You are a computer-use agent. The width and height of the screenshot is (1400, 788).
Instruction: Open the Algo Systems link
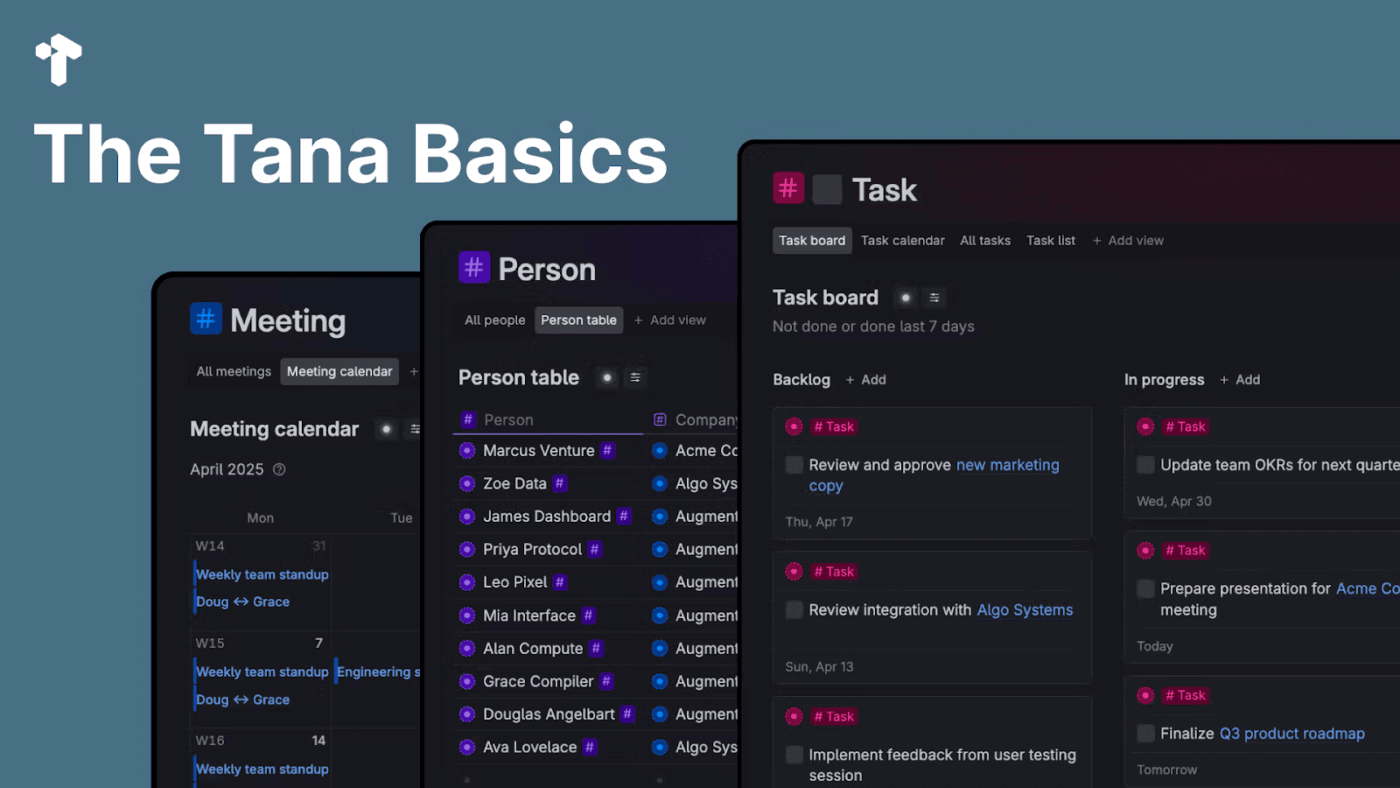[1024, 609]
